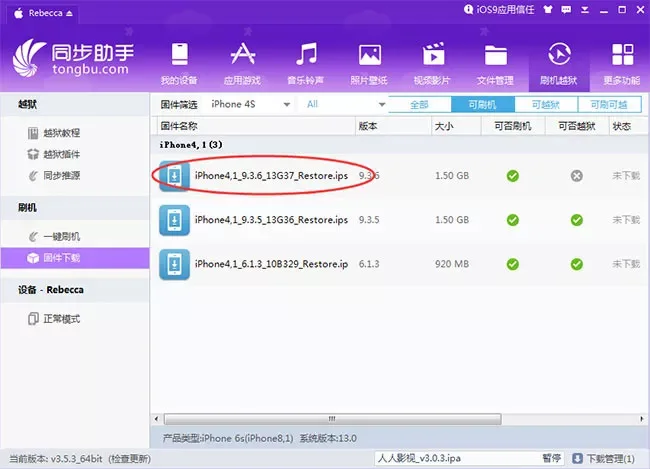Click green jailbreak check for 9.3.5
The image size is (650, 469).
(577, 220)
